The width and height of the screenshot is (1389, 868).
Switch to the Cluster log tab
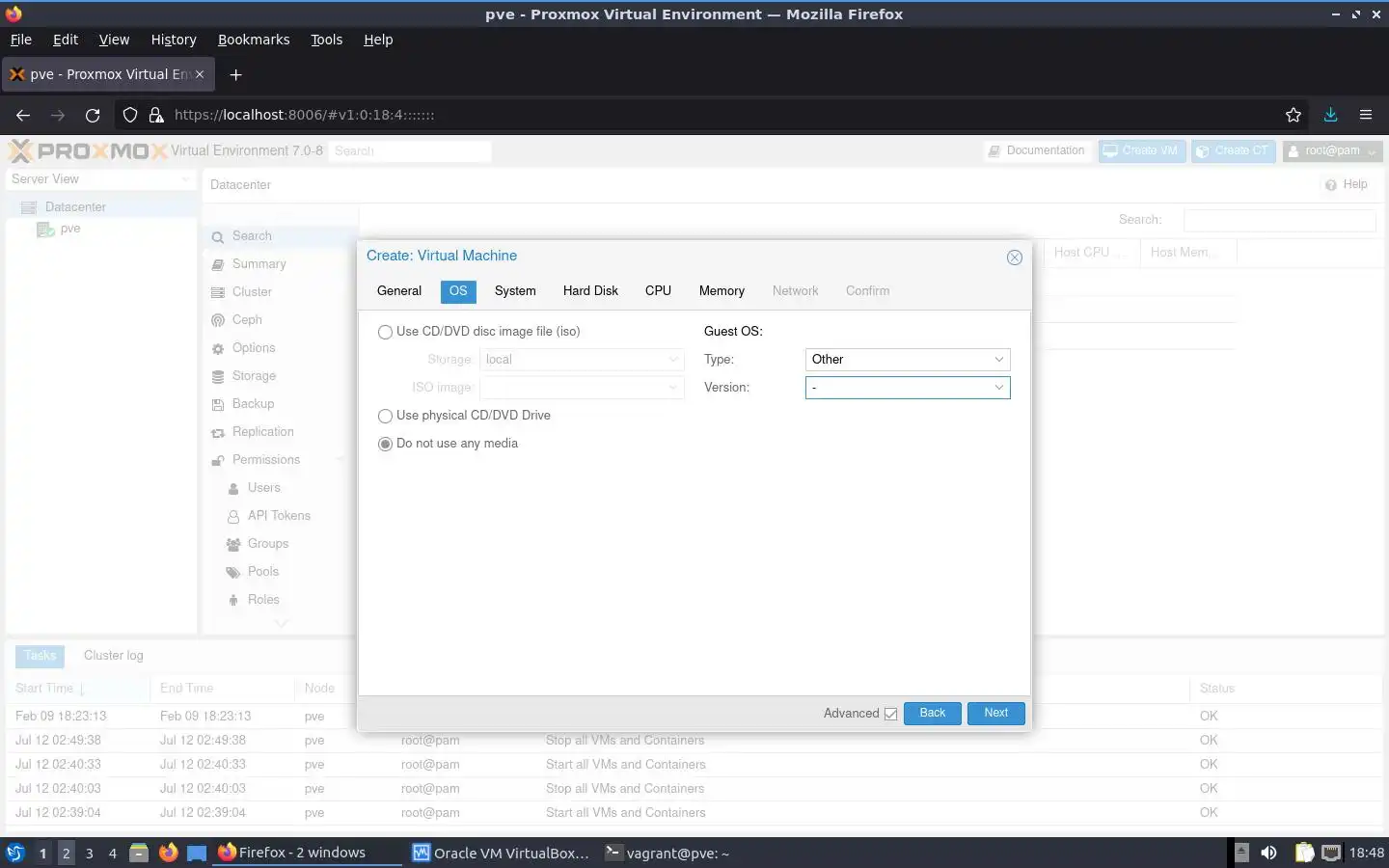[x=113, y=656]
